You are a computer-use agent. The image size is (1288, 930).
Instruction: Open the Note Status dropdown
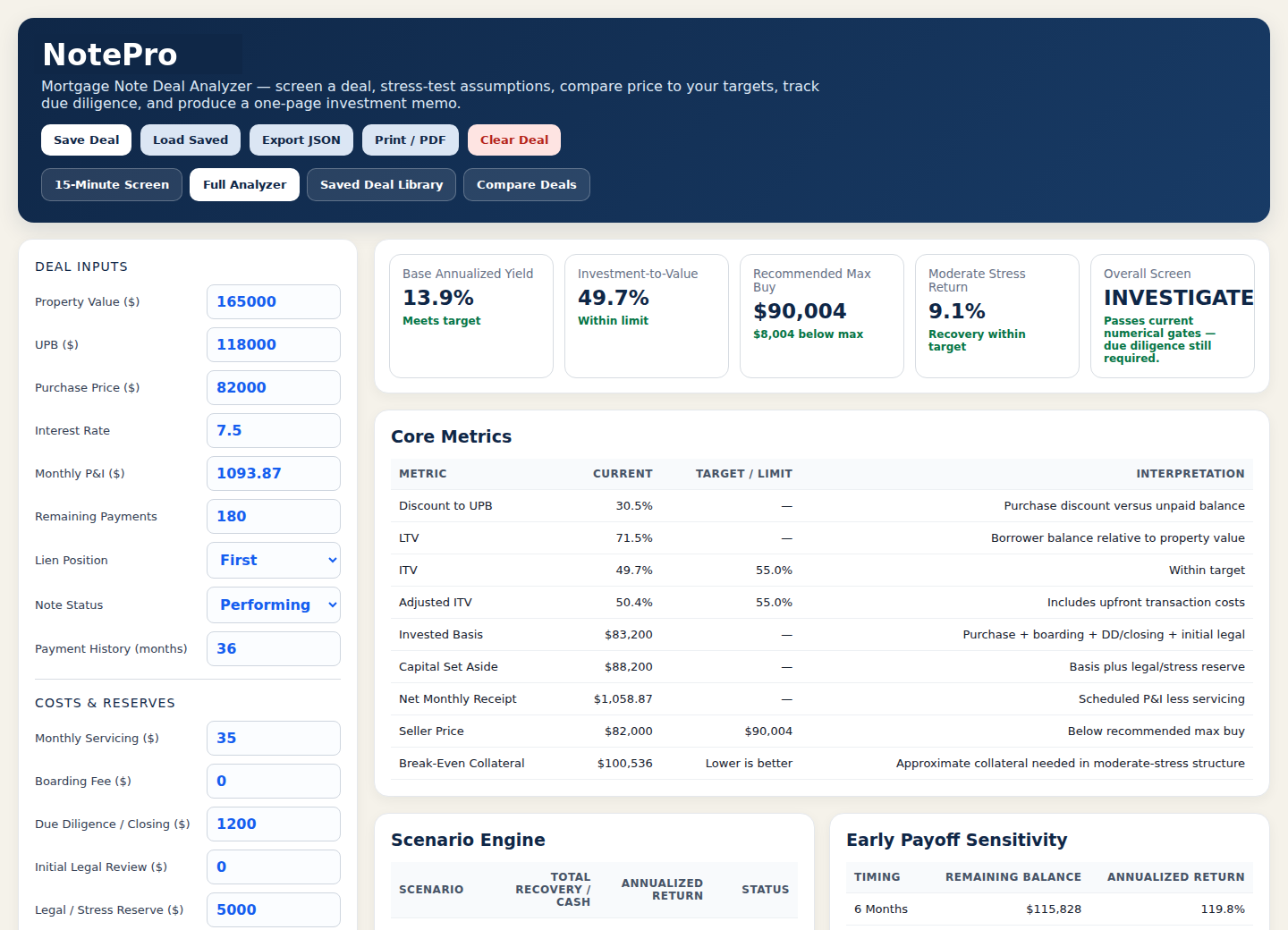pos(274,605)
